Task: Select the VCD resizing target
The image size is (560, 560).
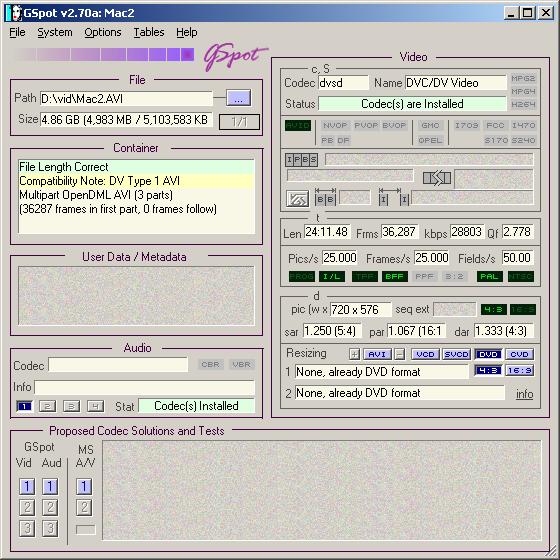Action: (x=425, y=354)
